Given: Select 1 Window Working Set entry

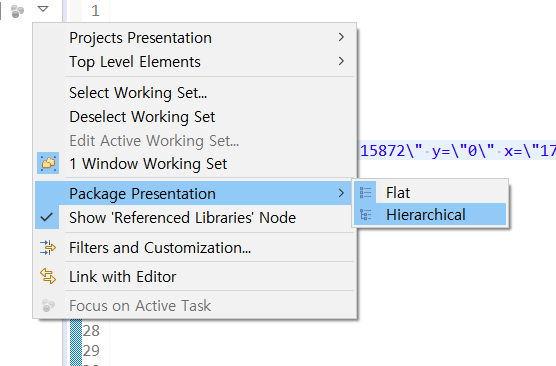Looking at the screenshot, I should tap(194, 163).
